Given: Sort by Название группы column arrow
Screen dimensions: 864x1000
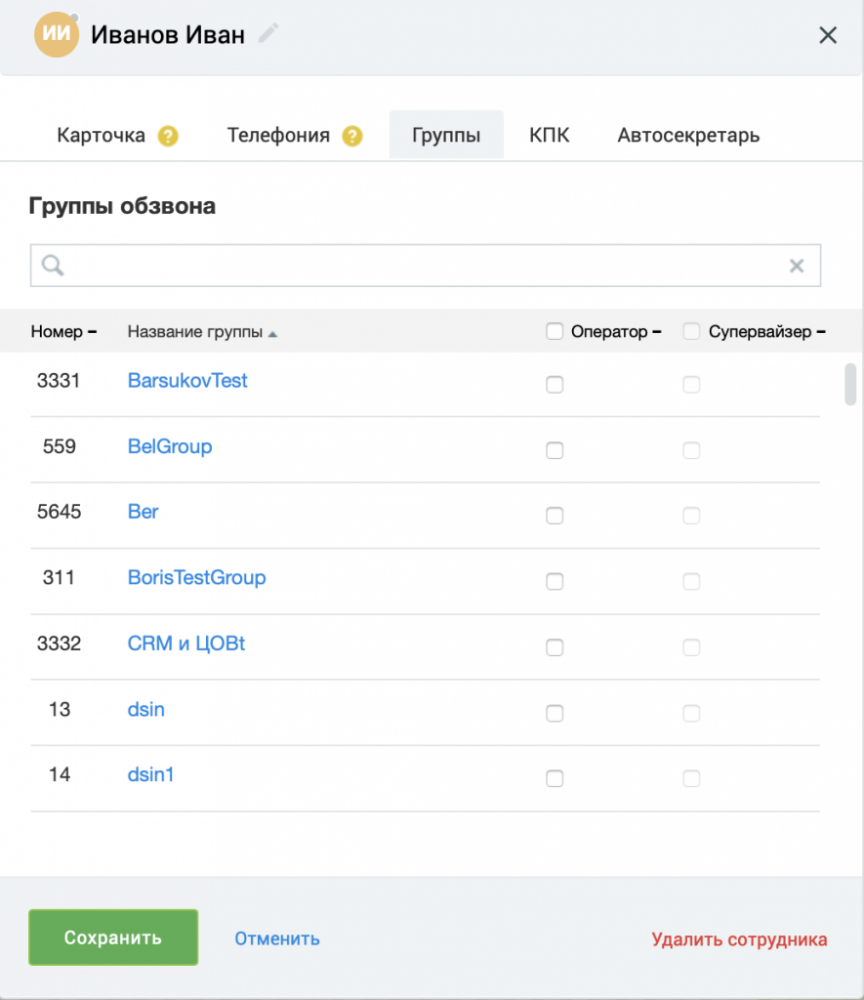Looking at the screenshot, I should pos(273,334).
